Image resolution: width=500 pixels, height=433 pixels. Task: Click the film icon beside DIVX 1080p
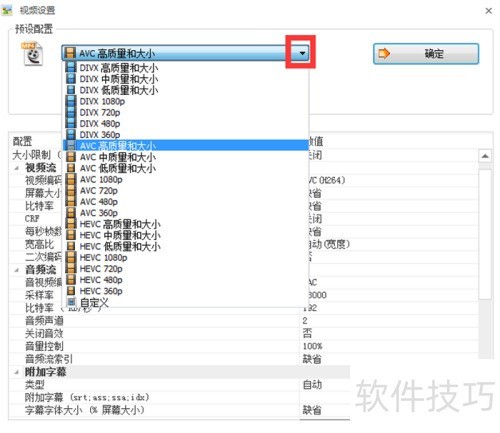71,101
